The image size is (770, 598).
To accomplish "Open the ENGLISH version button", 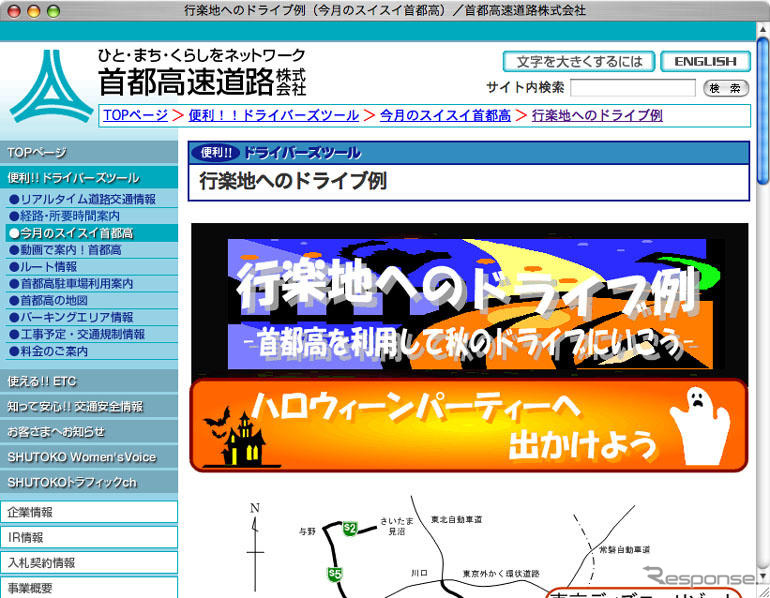I will coord(705,61).
